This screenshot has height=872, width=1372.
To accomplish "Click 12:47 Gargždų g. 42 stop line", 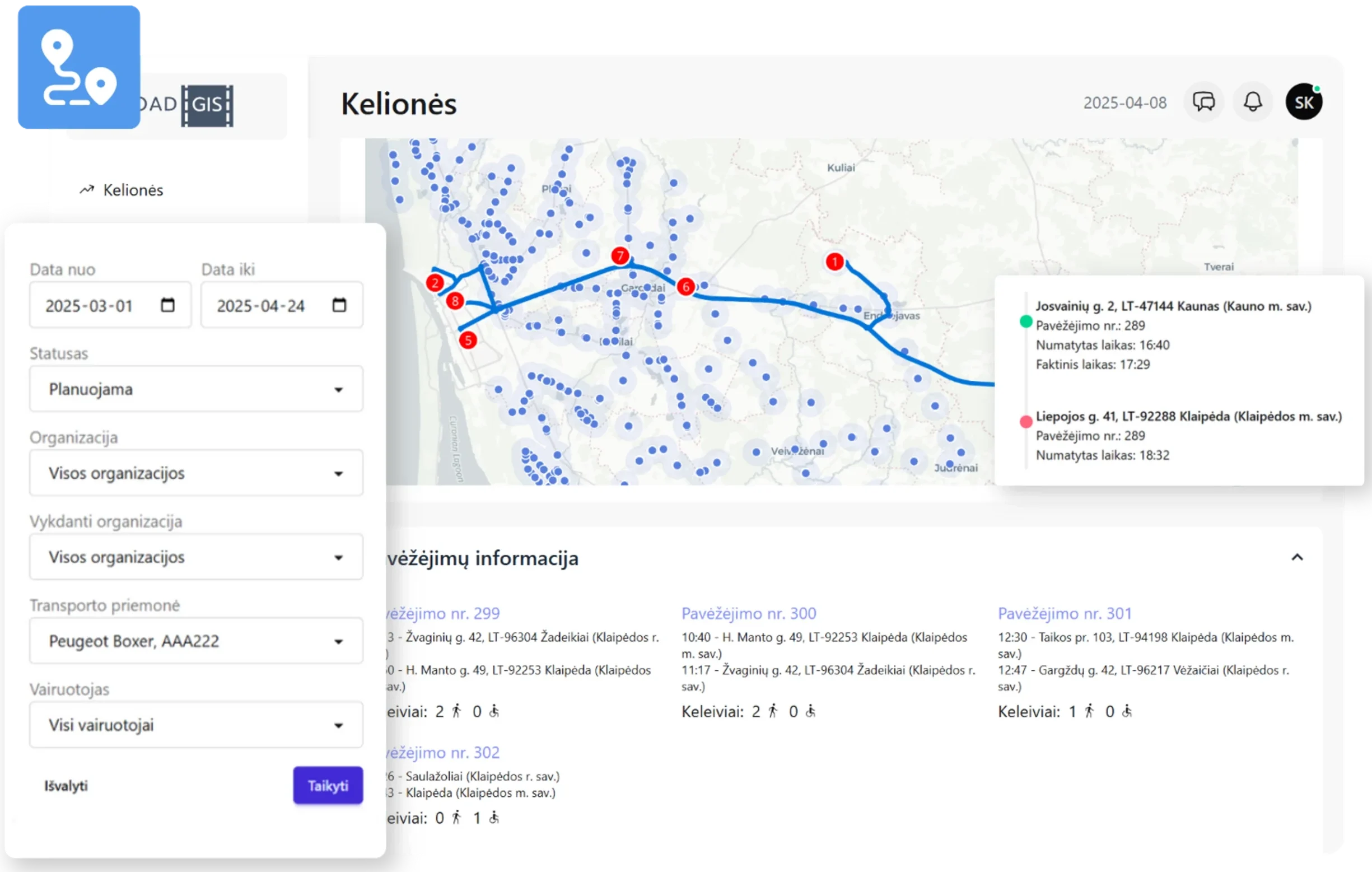I will (1143, 678).
